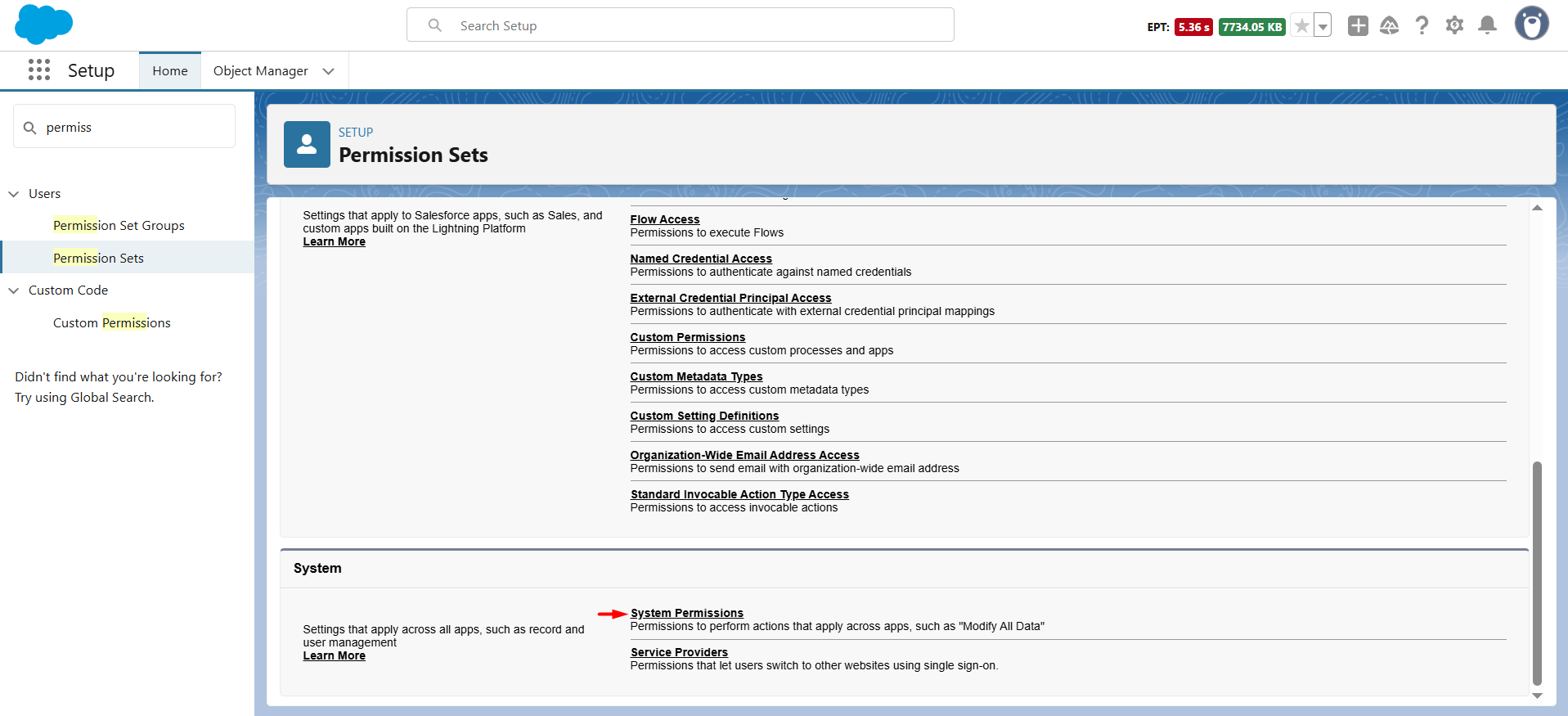Viewport: 1568px width, 716px height.
Task: Open Permission Set Groups in sidebar
Action: pos(119,226)
